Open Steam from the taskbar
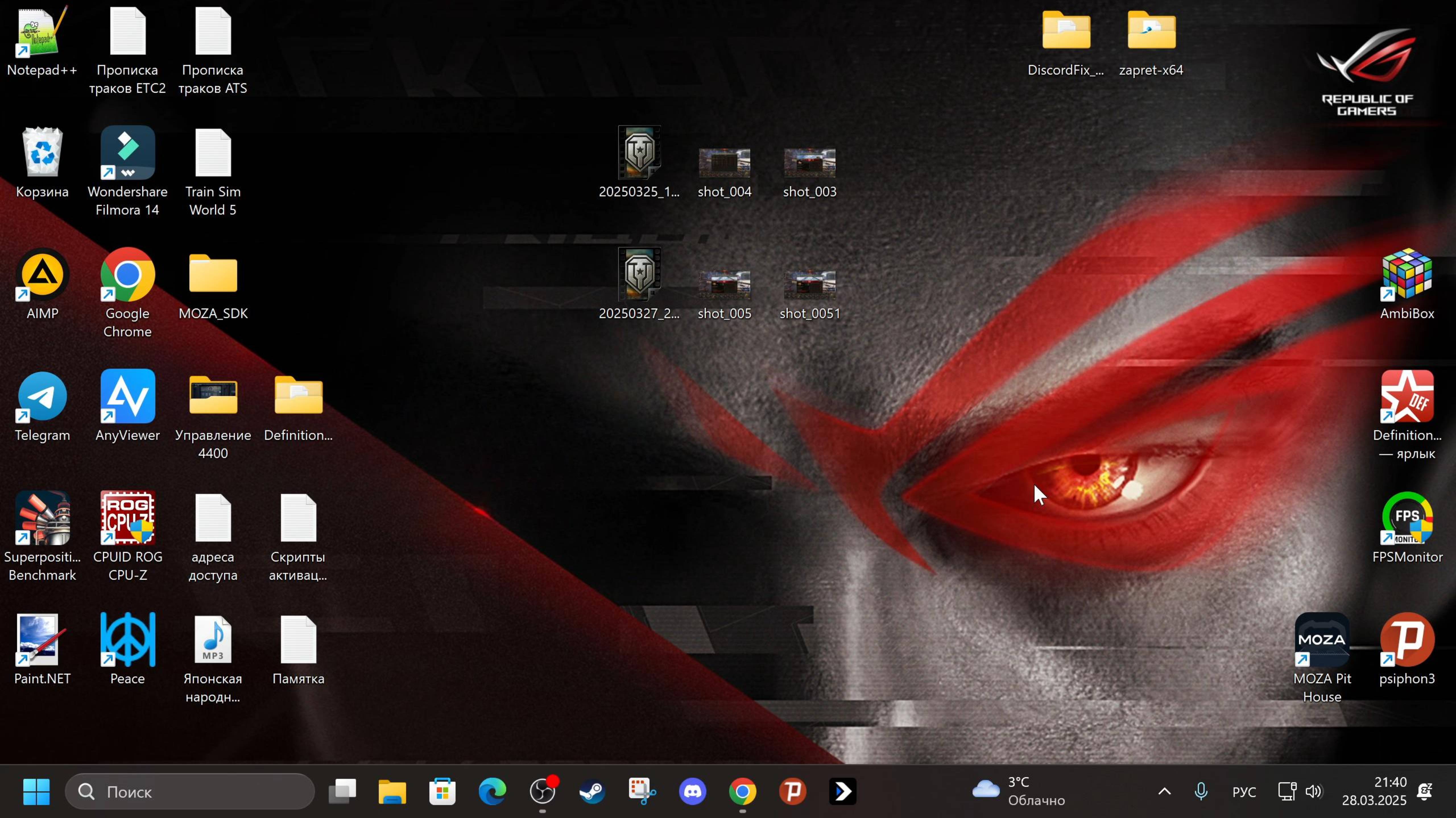The image size is (1456, 818). click(x=592, y=792)
